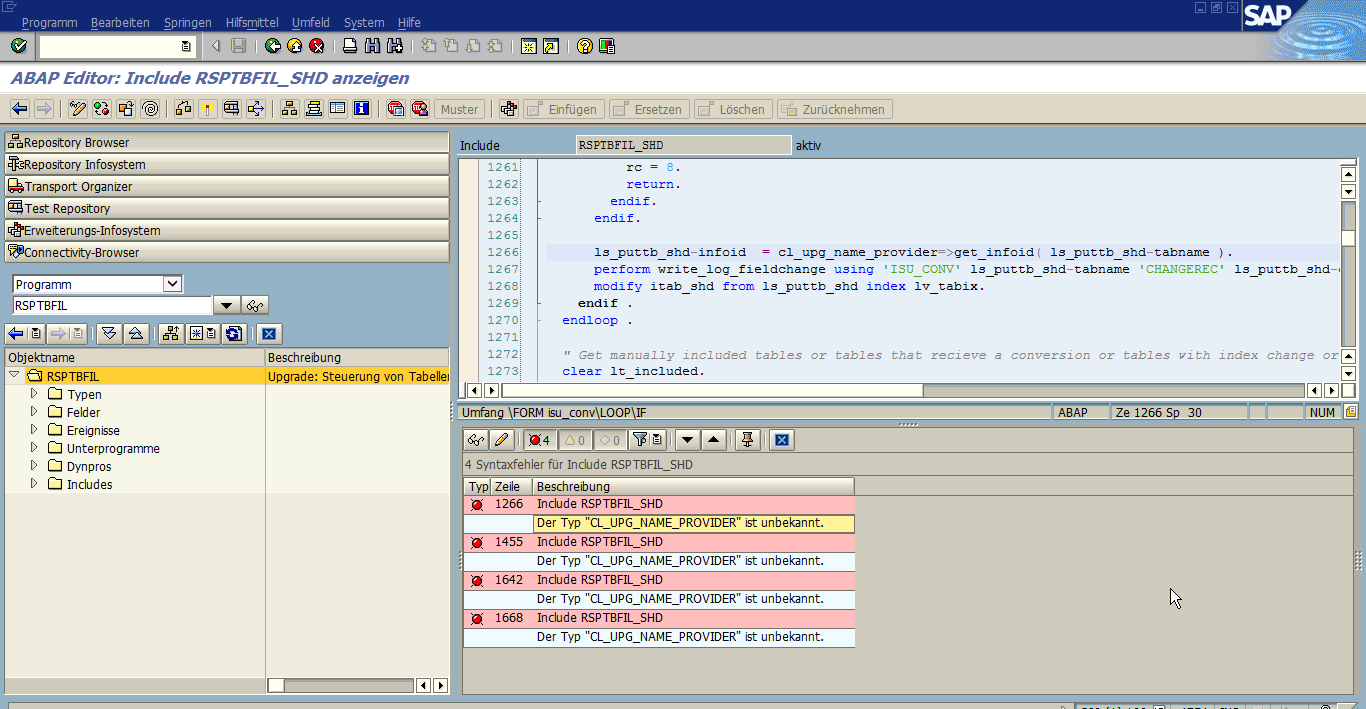Click the yellow Exit arrow icon
Screen dimensions: 1366x709
[x=295, y=46]
